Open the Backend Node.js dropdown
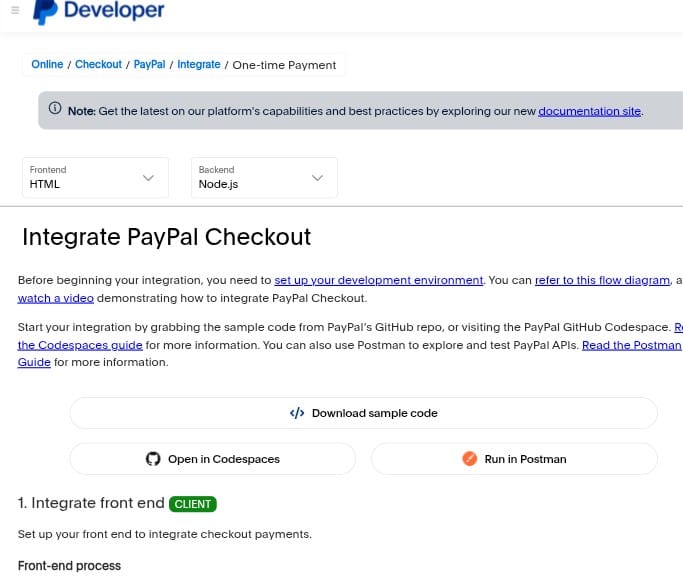Viewport: 683px width, 587px height. [264, 178]
